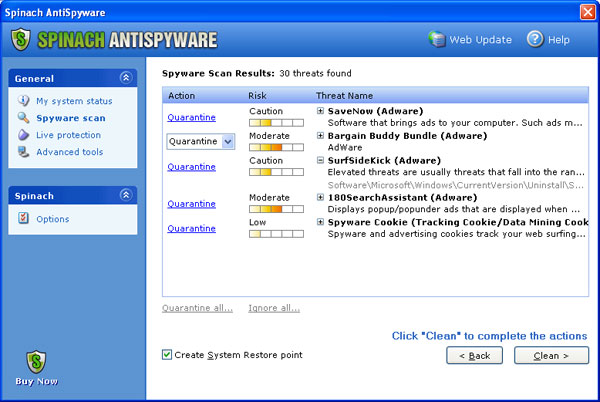Click the Threat Name column header
600x402 pixels.
[x=344, y=96]
